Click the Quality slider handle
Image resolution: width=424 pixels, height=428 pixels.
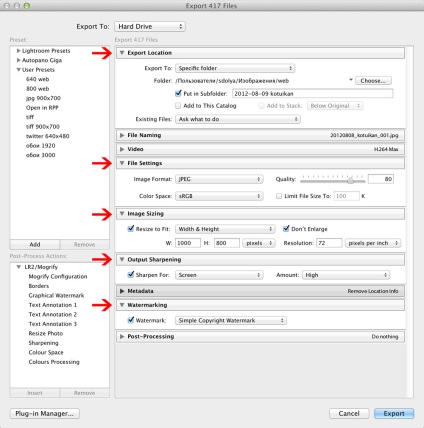tap(350, 180)
